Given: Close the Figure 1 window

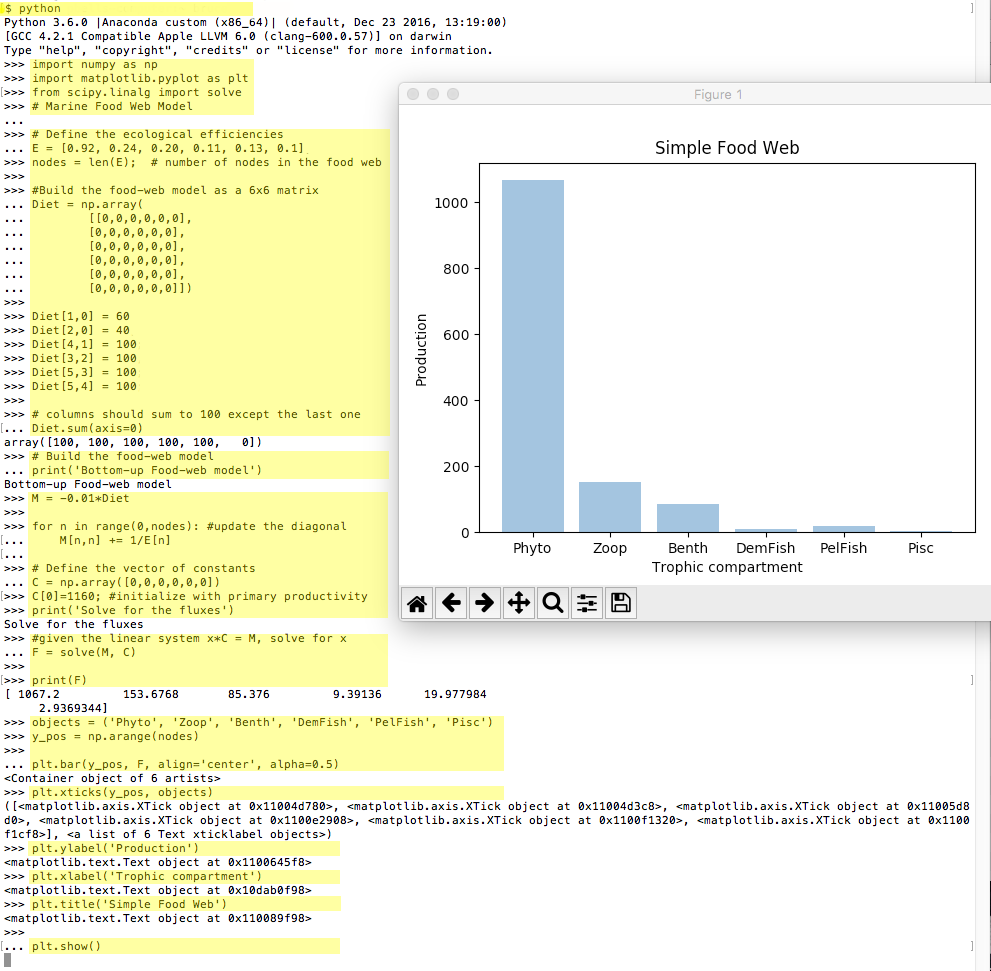Looking at the screenshot, I should coord(413,94).
